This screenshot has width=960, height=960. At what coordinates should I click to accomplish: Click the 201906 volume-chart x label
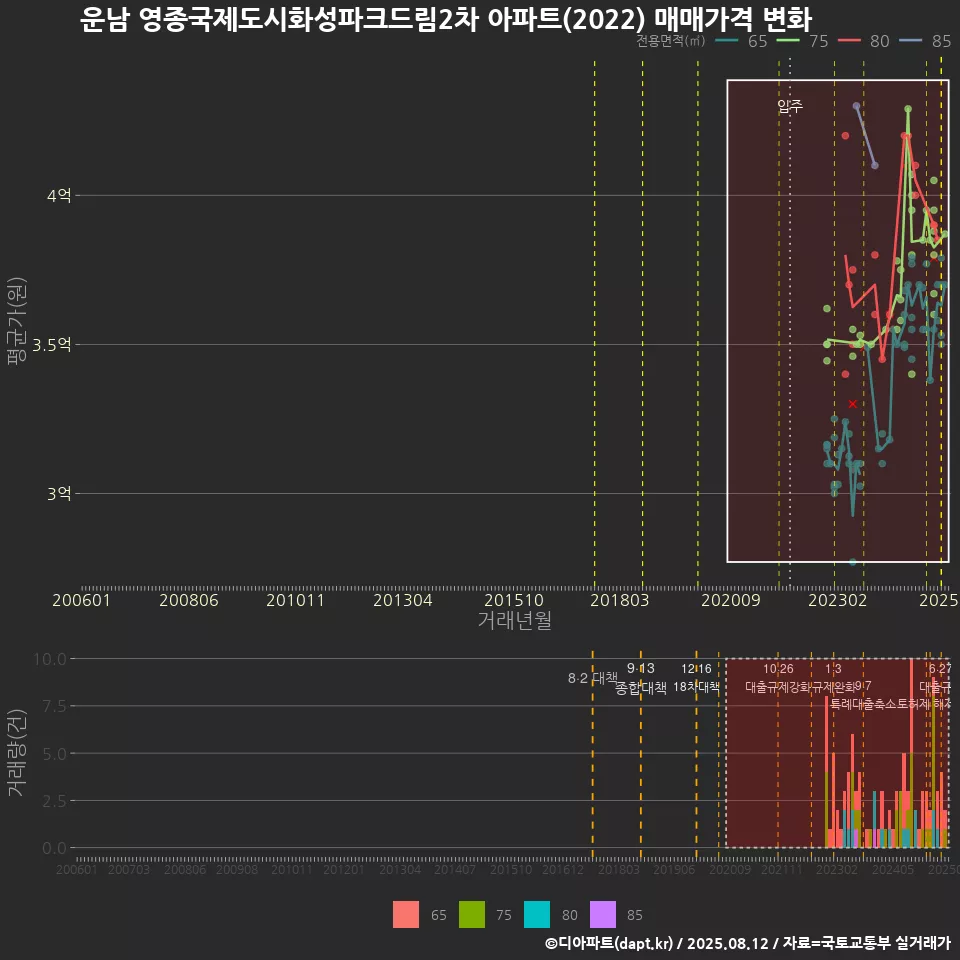674,869
